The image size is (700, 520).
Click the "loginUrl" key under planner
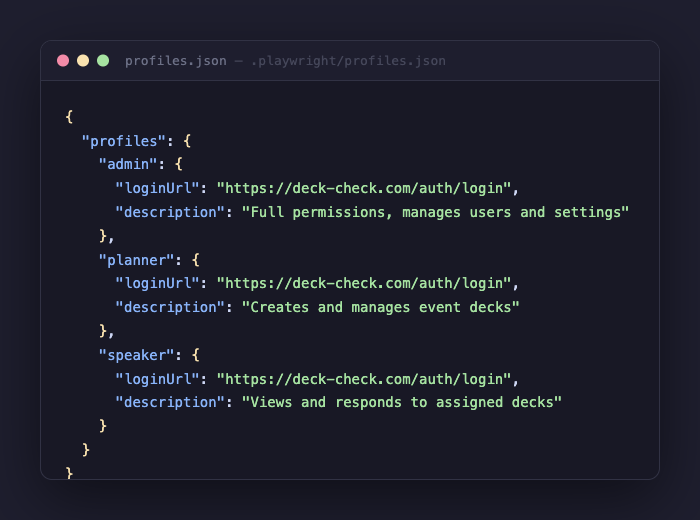(157, 283)
